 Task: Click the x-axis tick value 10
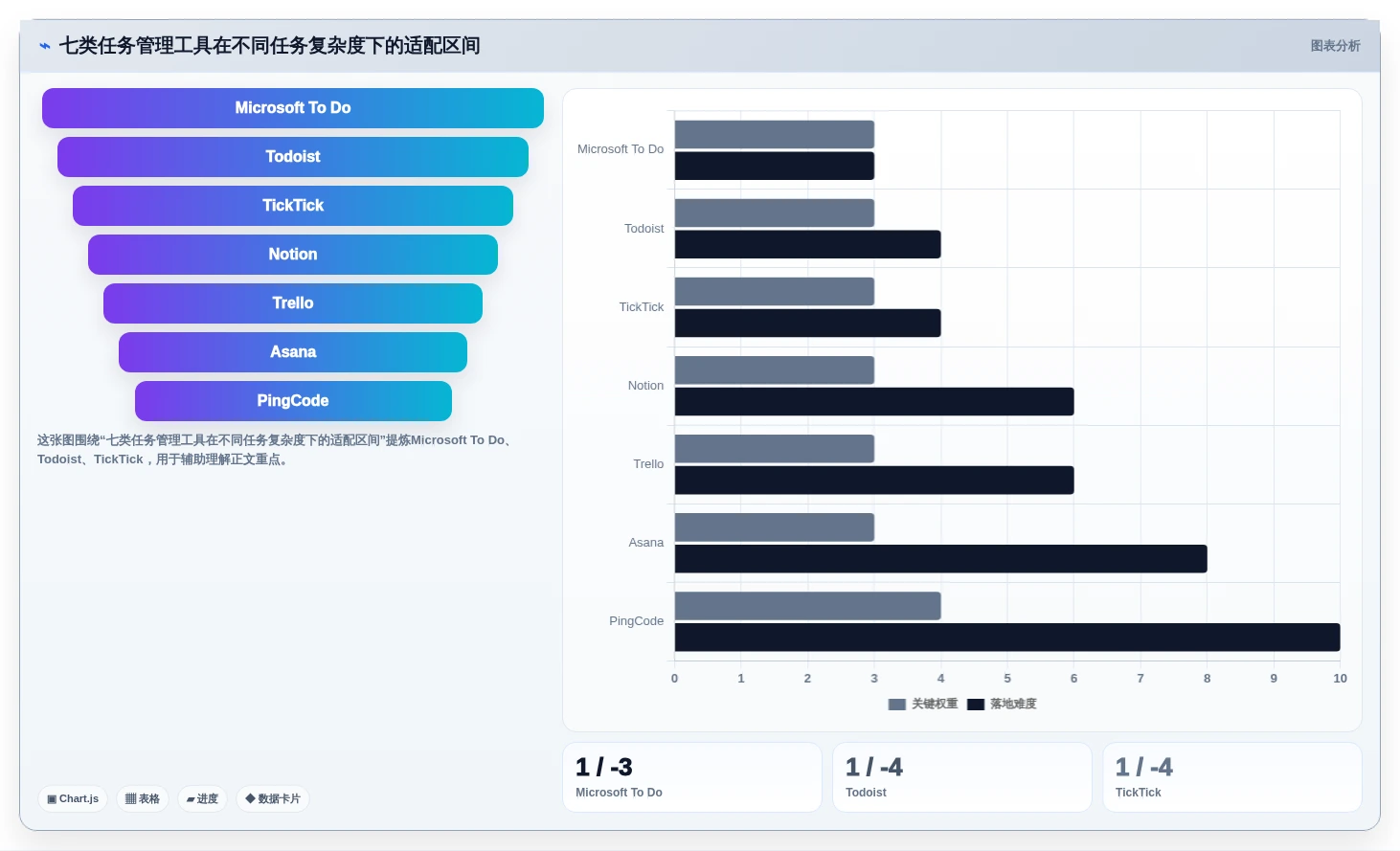(1340, 679)
